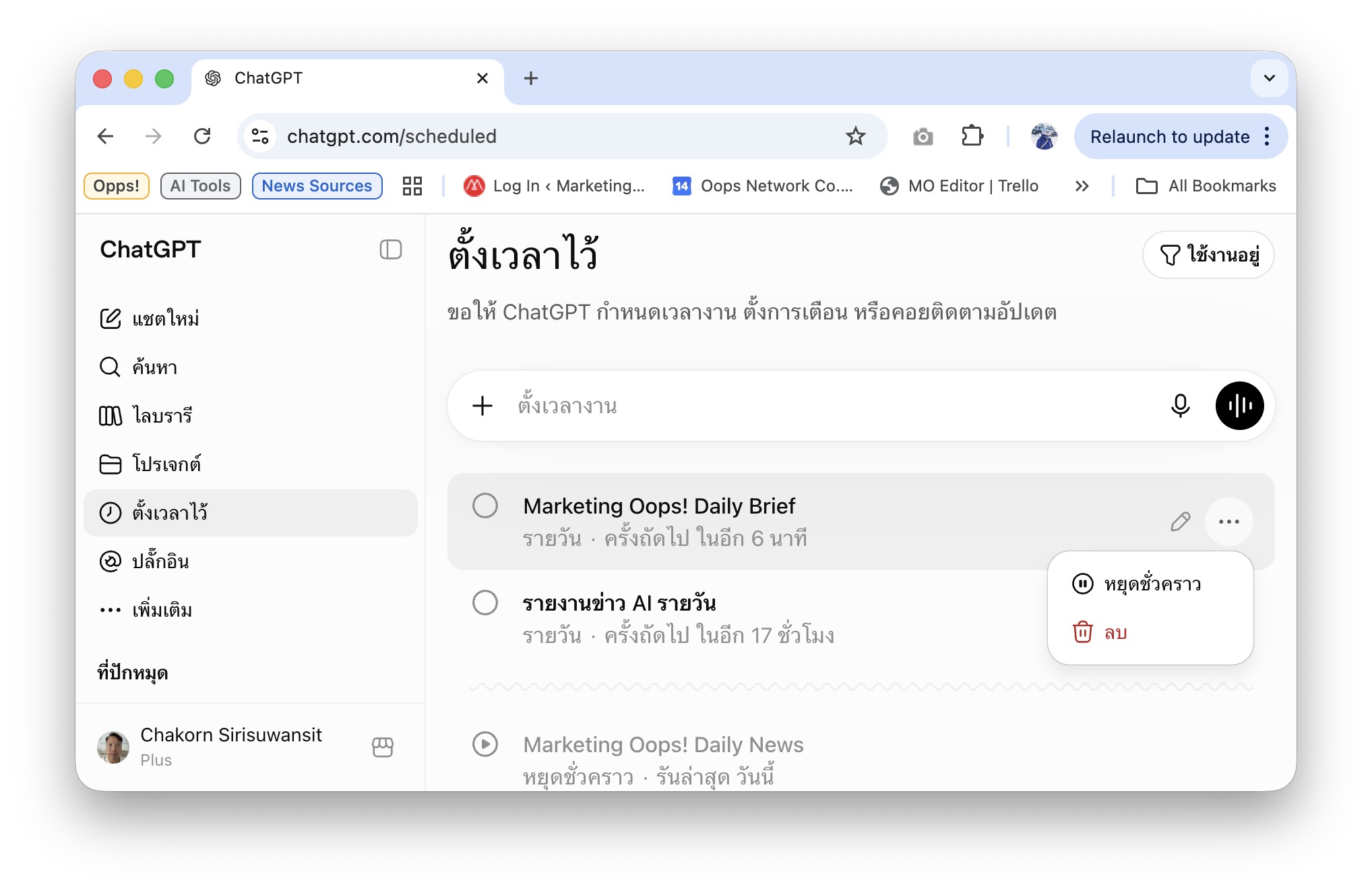1372x891 pixels.
Task: Edit Marketing Oops! Daily Brief with pencil icon
Action: click(x=1180, y=521)
